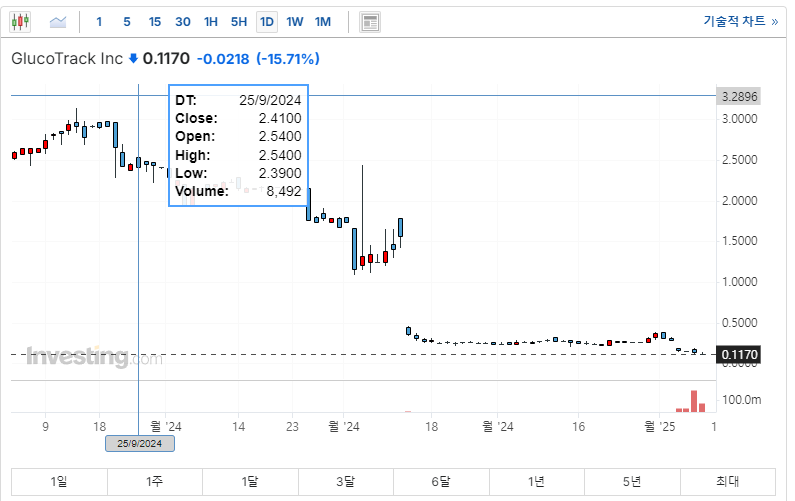Choose the 5년 range tab
The image size is (795, 501).
point(632,481)
